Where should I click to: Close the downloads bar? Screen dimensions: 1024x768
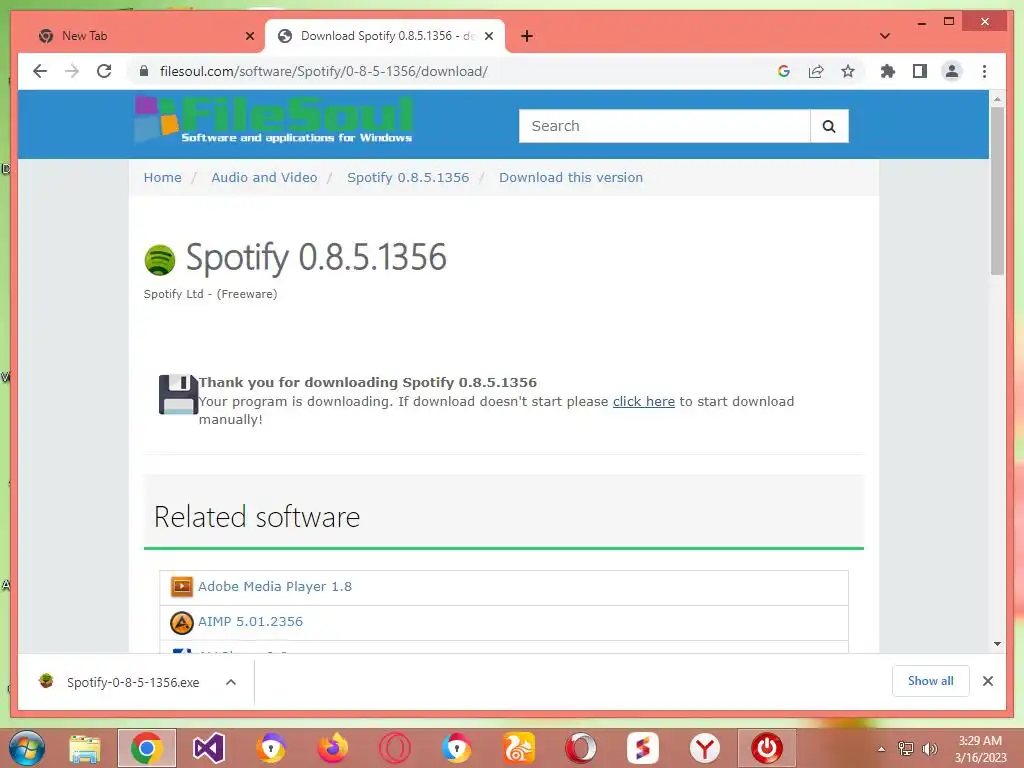(987, 681)
